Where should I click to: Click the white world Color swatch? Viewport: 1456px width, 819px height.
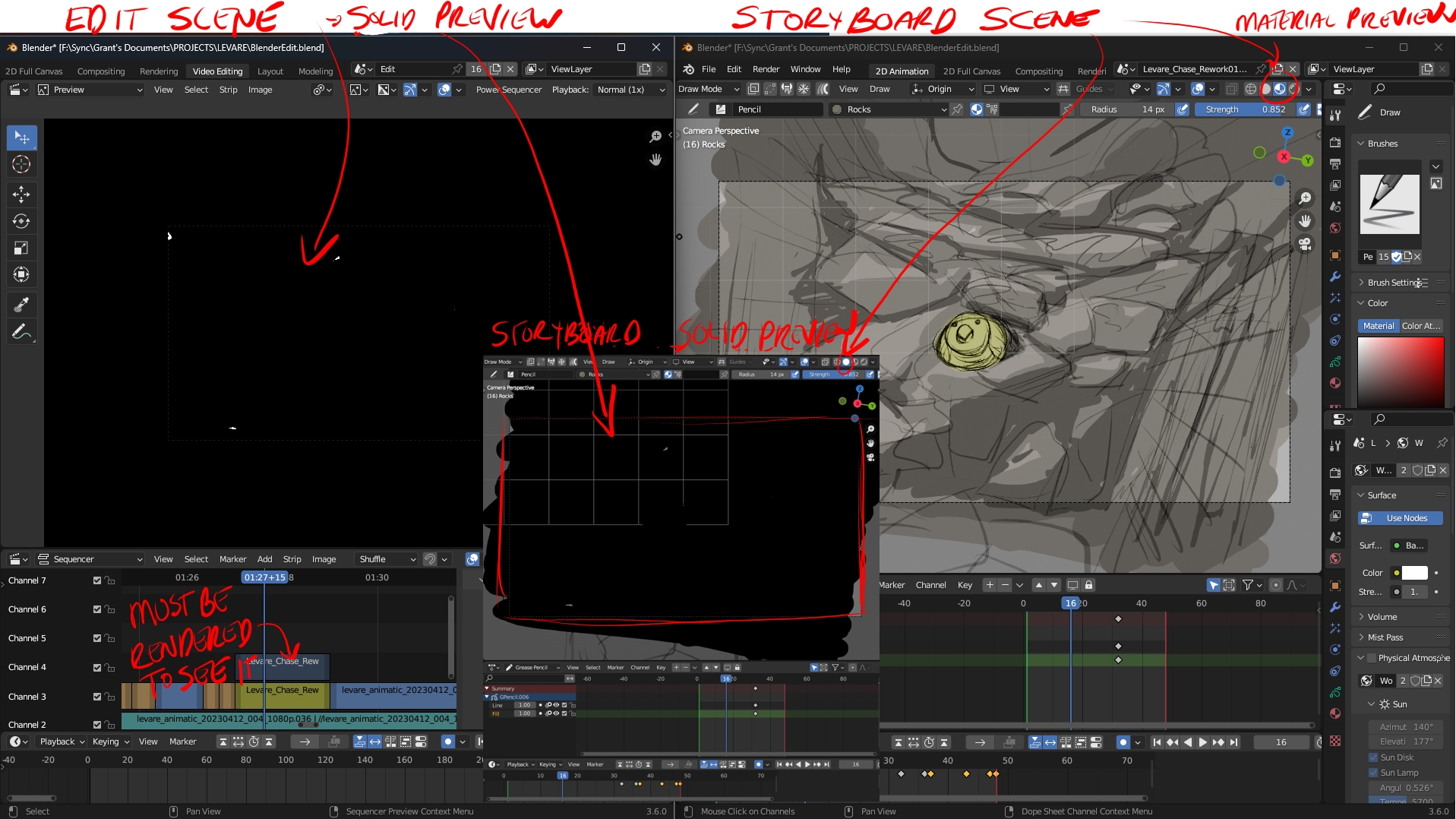(1414, 573)
